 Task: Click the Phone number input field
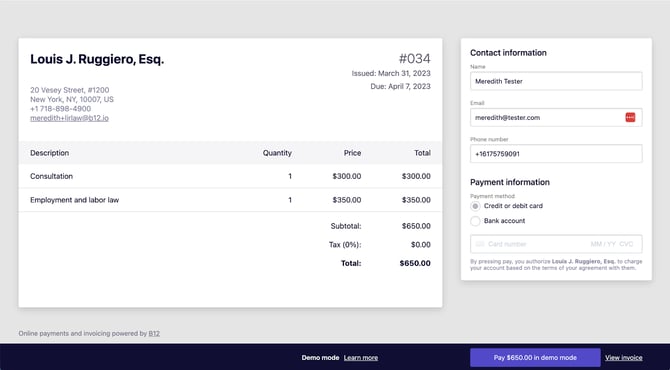(556, 154)
